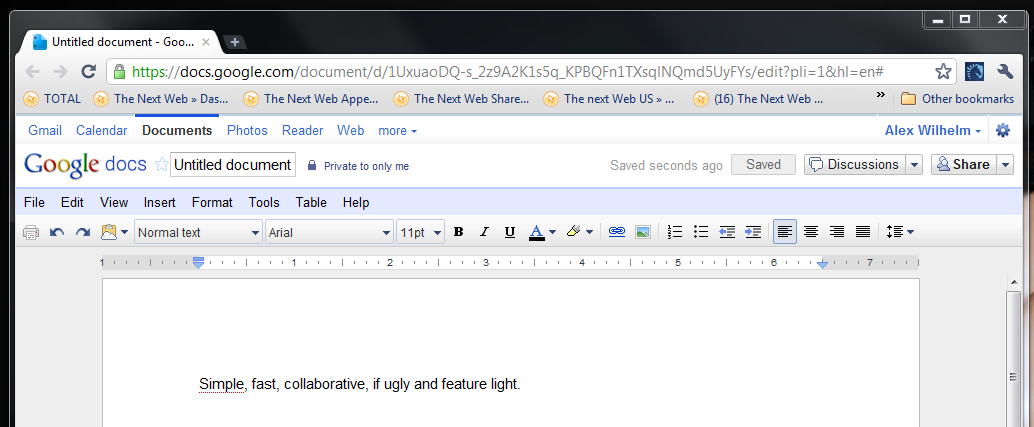The image size is (1034, 427).
Task: Expand the Discussions dropdown arrow
Action: 914,165
